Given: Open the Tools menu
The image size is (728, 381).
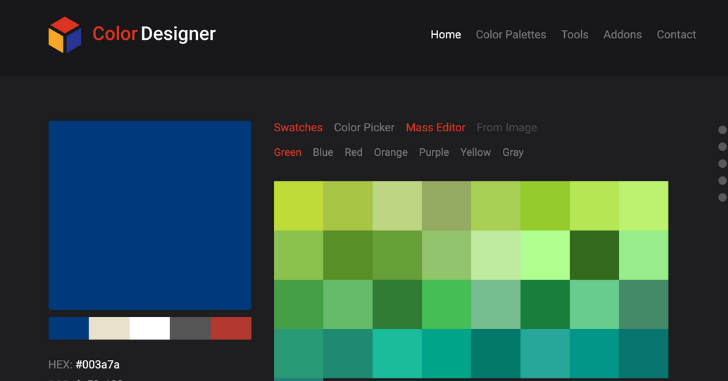Looking at the screenshot, I should point(574,35).
